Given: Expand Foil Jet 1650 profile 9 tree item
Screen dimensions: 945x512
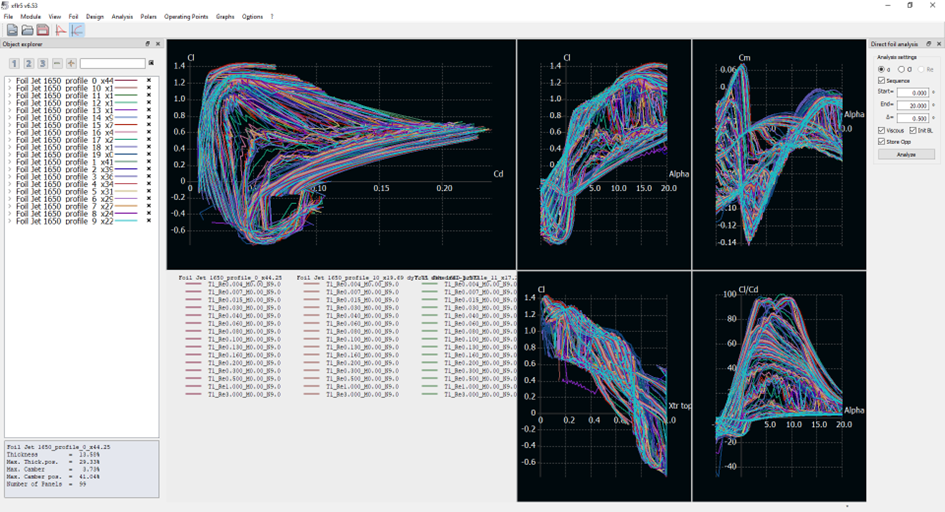Looking at the screenshot, I should point(9,220).
